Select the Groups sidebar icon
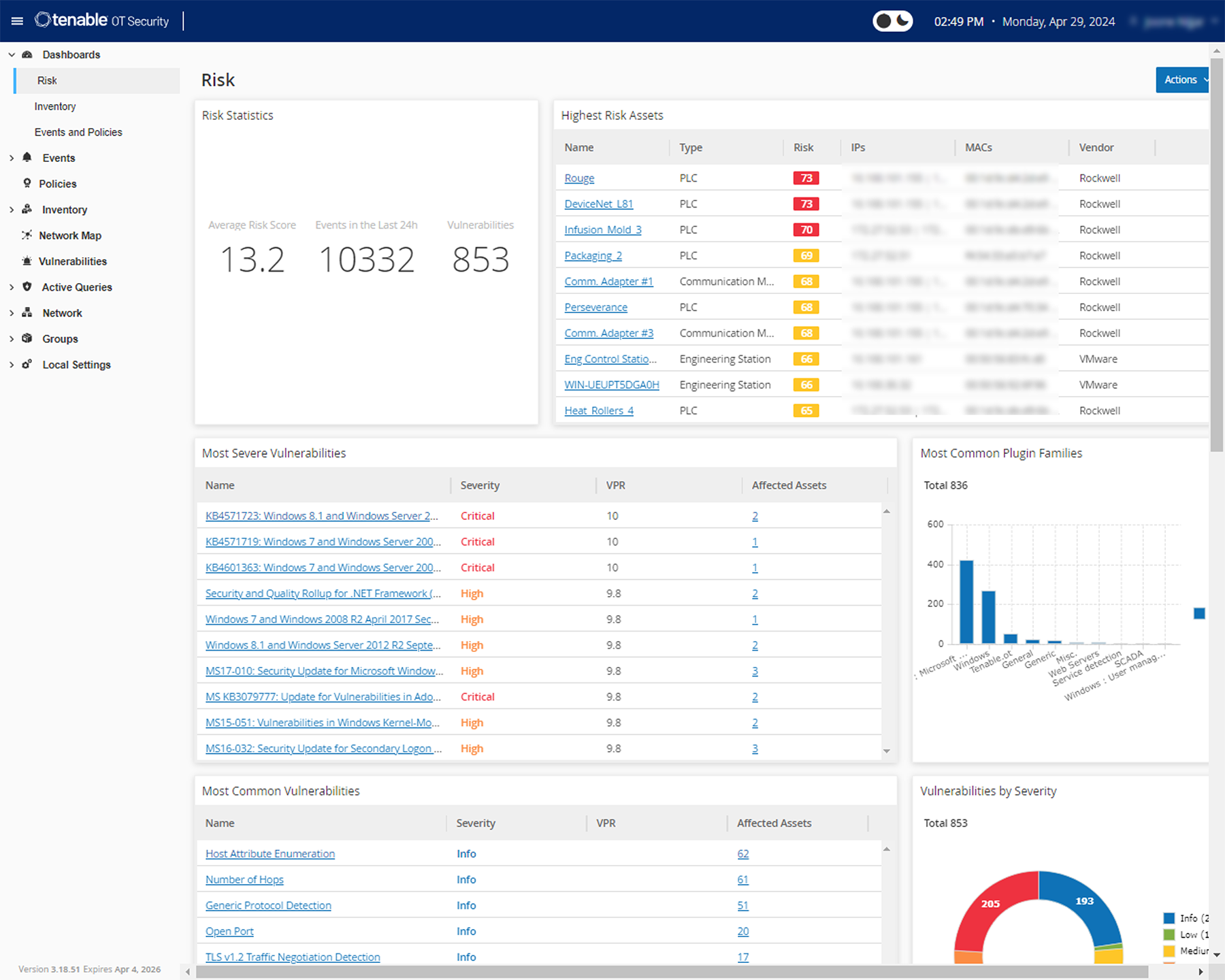The width and height of the screenshot is (1225, 980). (x=27, y=338)
